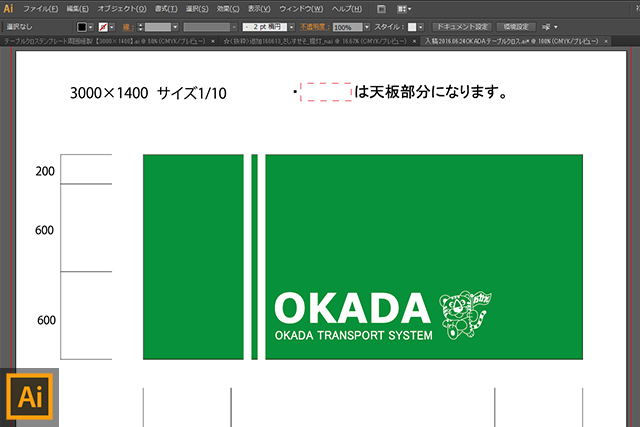Open the 選択(S) menu
The height and width of the screenshot is (427, 640).
pyautogui.click(x=197, y=9)
